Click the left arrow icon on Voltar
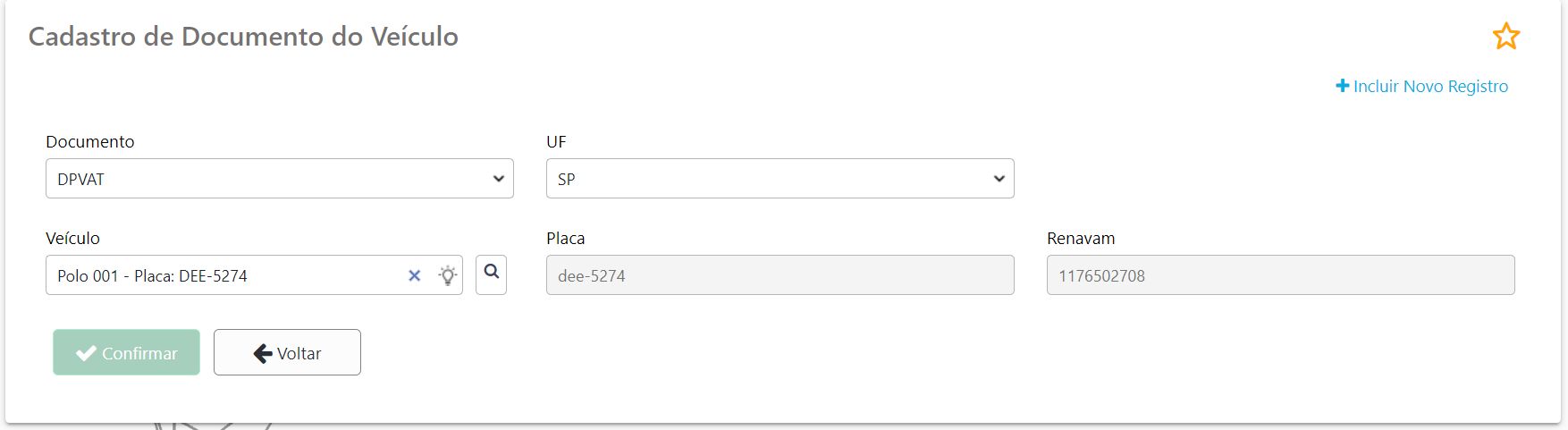This screenshot has height=430, width=1568. [x=263, y=353]
